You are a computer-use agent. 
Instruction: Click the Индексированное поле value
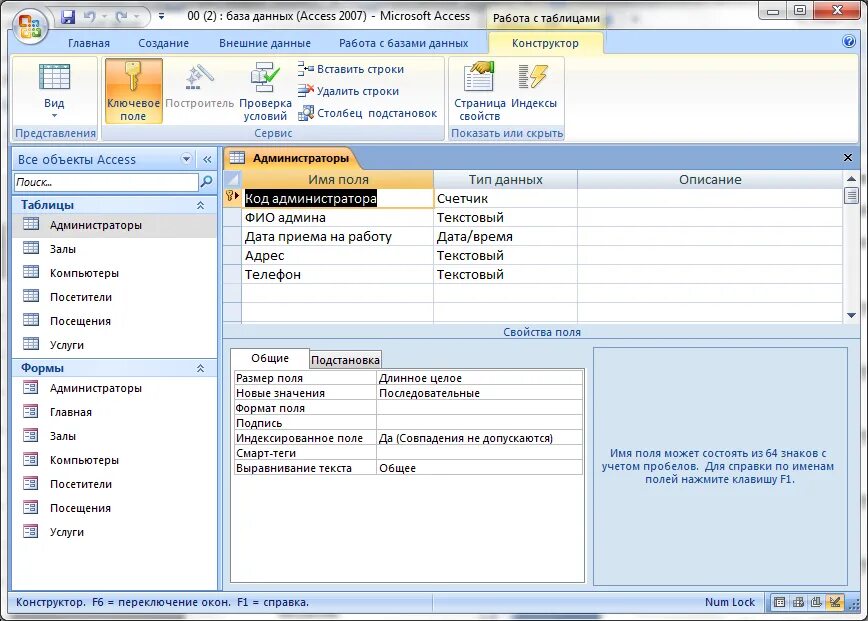tap(479, 438)
